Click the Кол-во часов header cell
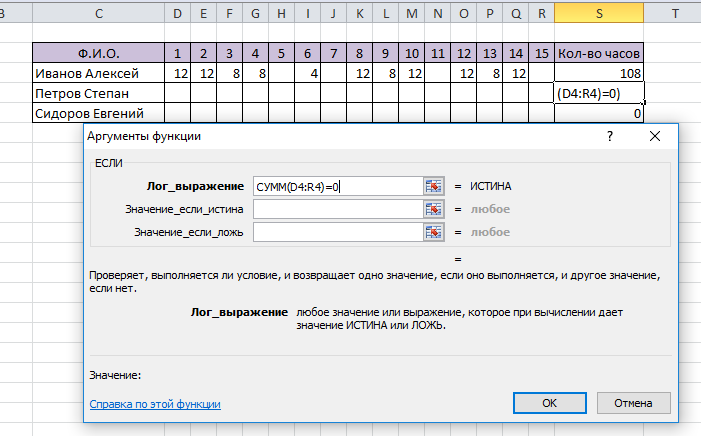 pos(599,53)
